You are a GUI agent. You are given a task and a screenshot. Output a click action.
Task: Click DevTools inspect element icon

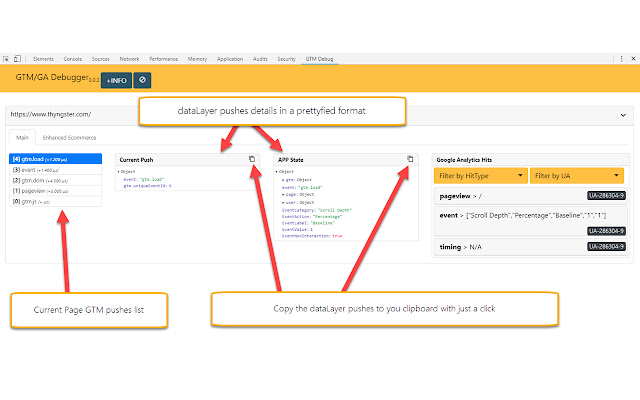click(8, 60)
